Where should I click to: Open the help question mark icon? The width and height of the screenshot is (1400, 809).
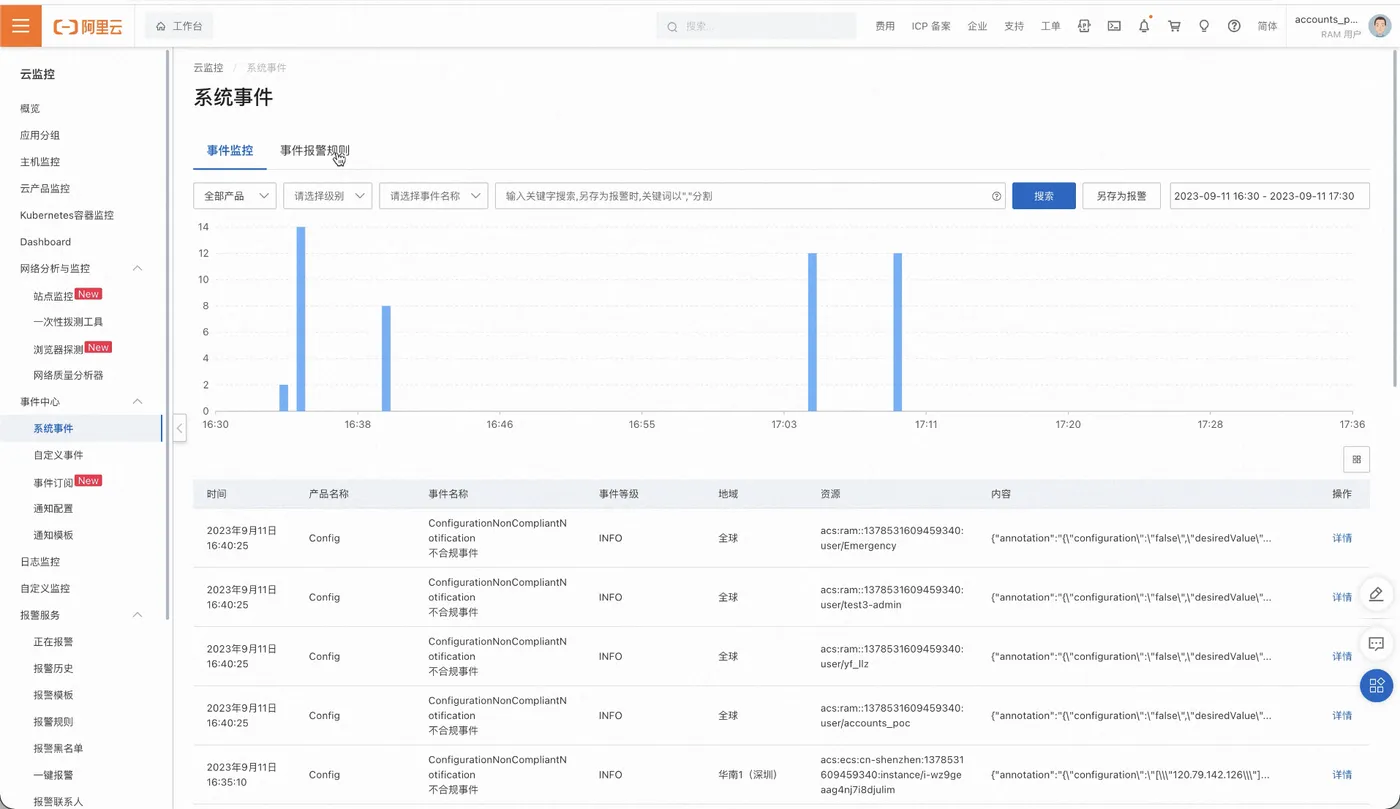(x=1234, y=26)
